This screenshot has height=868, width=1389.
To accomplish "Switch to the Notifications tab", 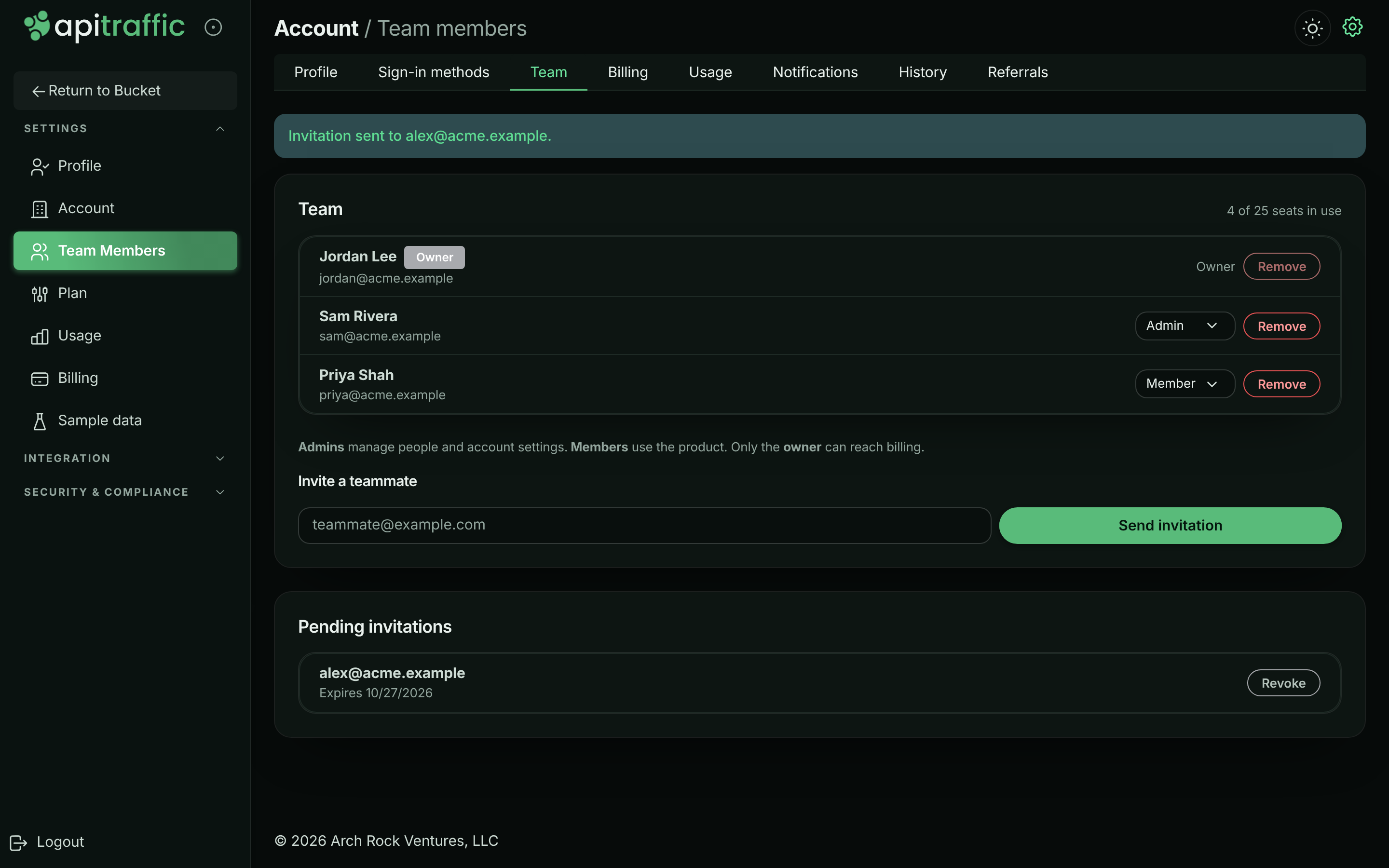I will coord(815,72).
